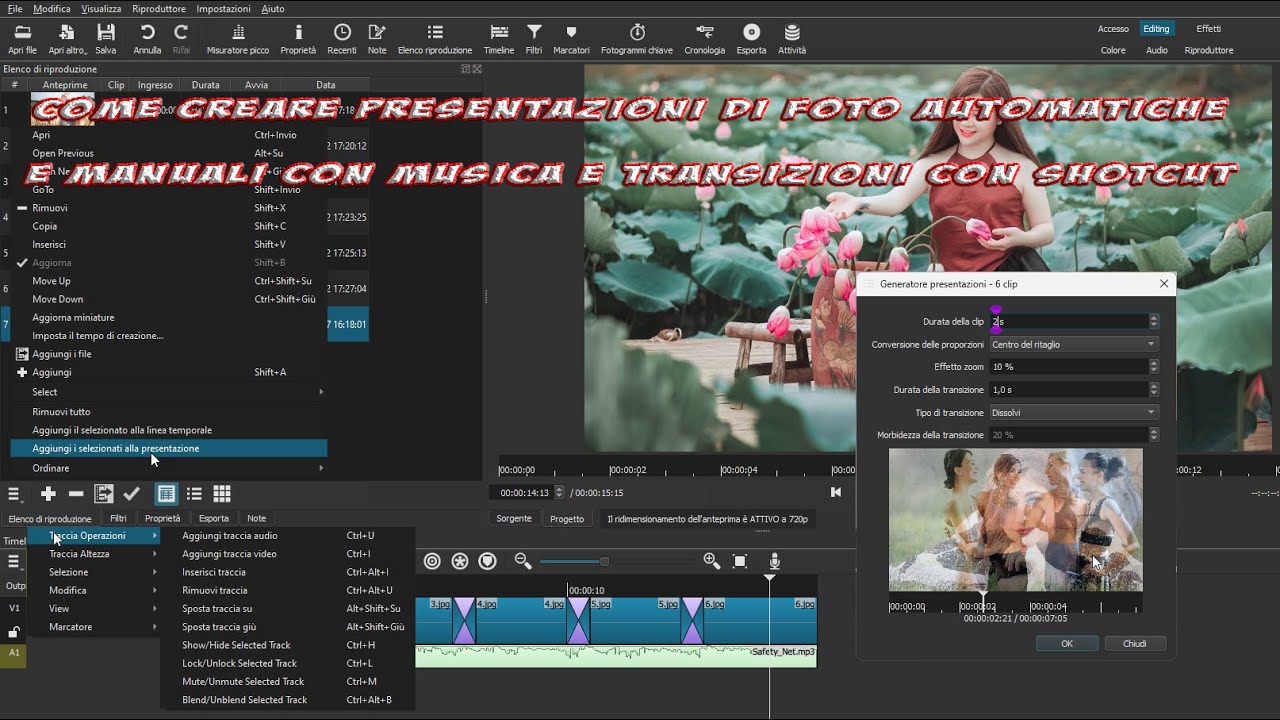
Task: Open the Attività panel
Action: pos(792,39)
